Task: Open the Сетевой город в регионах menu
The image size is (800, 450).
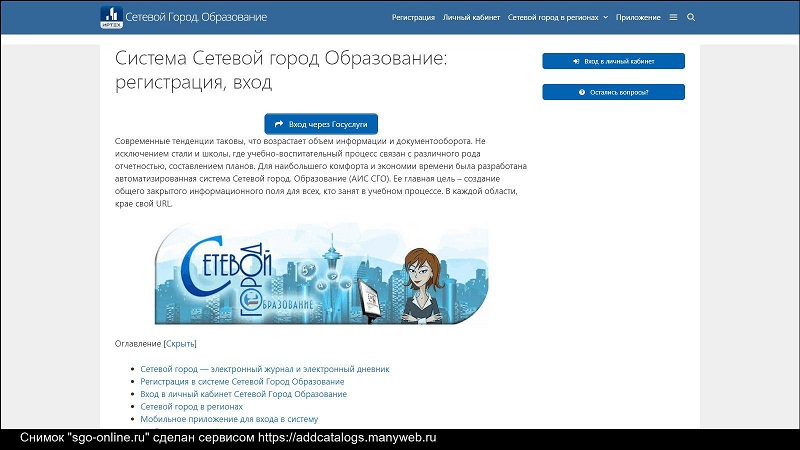Action: (553, 17)
